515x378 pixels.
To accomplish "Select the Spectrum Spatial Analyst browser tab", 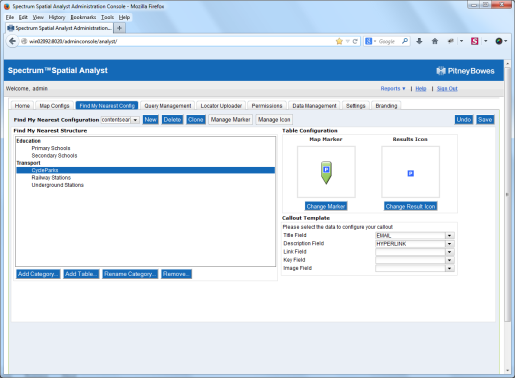I will [60, 28].
